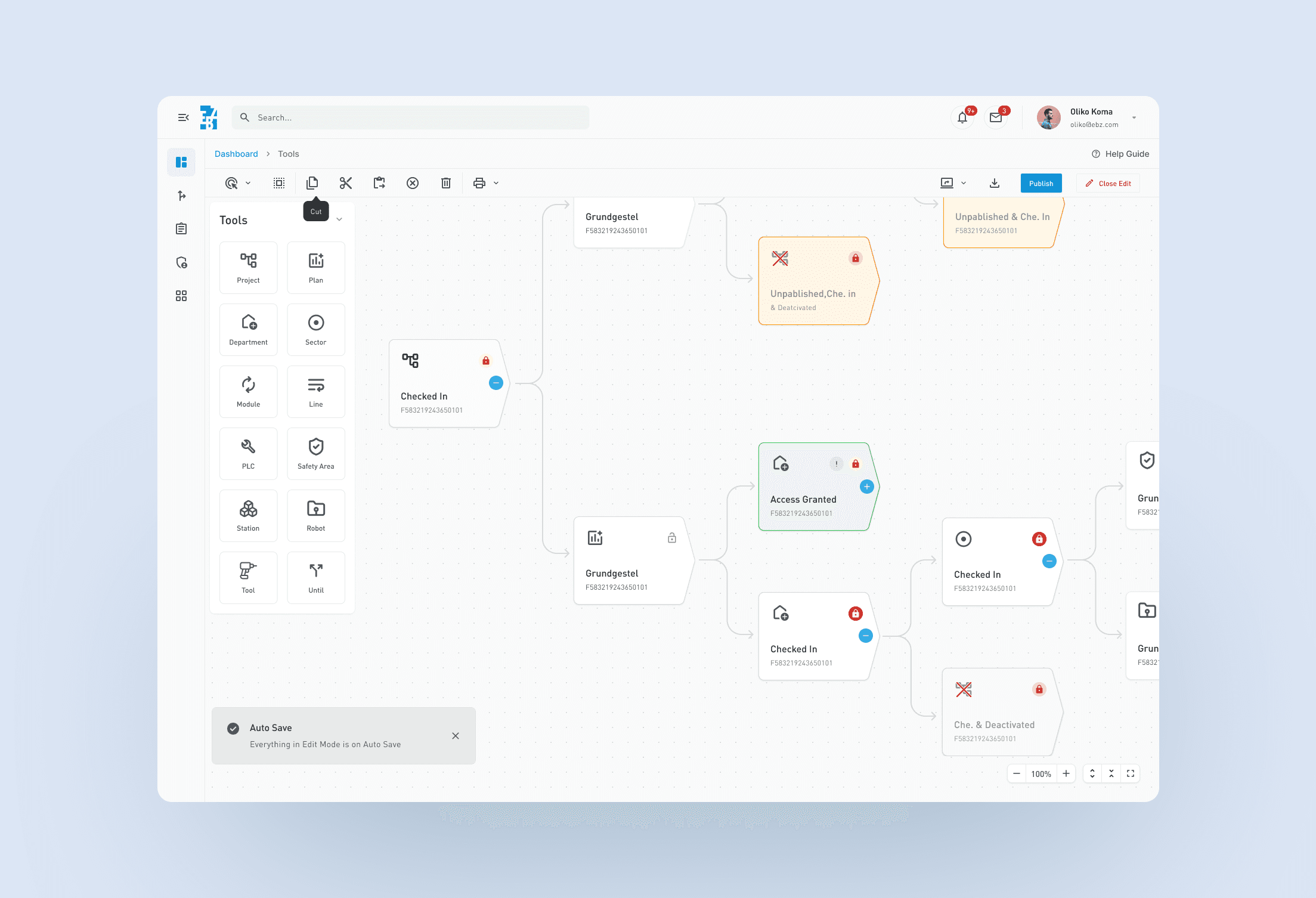Open the department sidebar icon
Screen dimensions: 1316x898
(x=181, y=262)
